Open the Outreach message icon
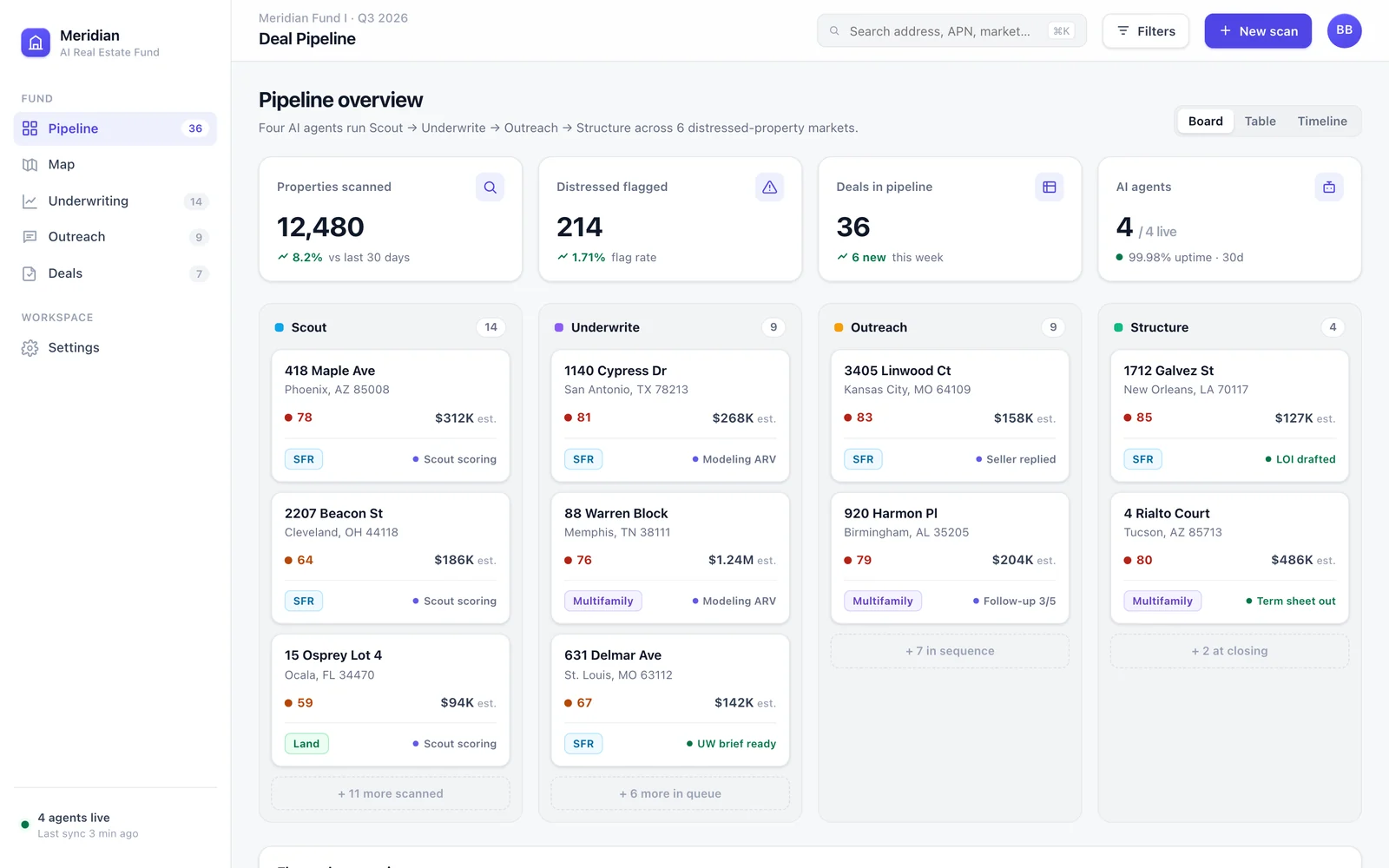 [x=30, y=237]
